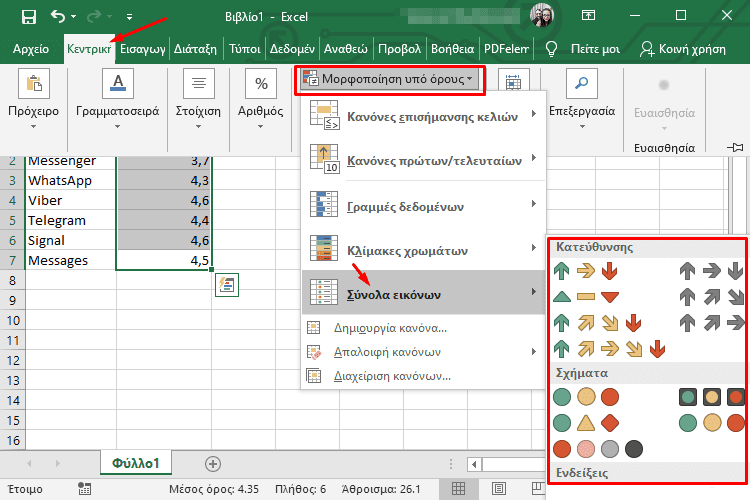Viewport: 750px width, 500px height.
Task: Select 4 colored arrows icon set
Action: click(x=597, y=322)
